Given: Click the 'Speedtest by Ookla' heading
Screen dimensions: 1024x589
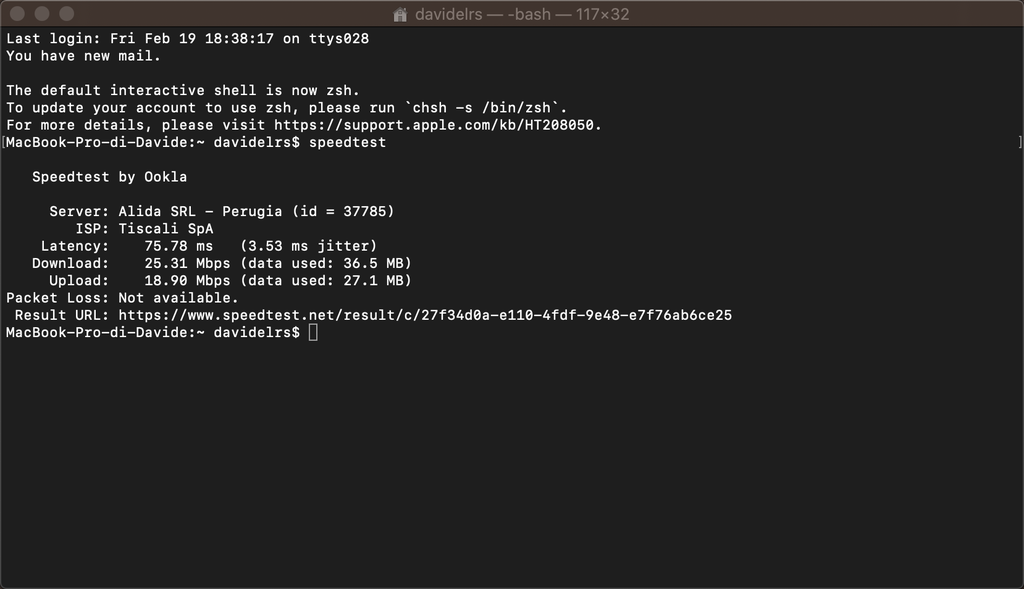Looking at the screenshot, I should click(110, 177).
